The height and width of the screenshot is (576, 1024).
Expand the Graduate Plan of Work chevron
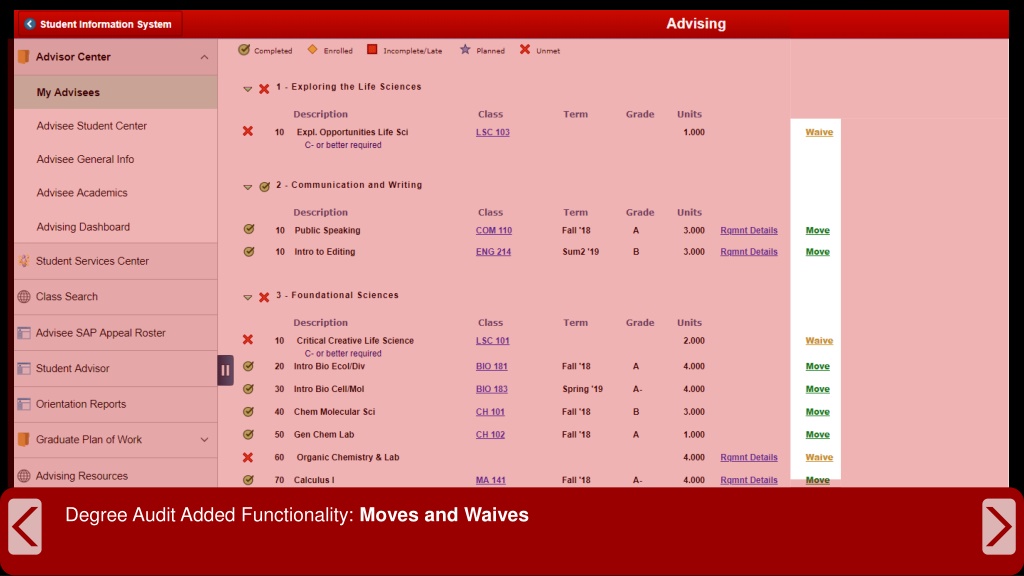click(204, 440)
